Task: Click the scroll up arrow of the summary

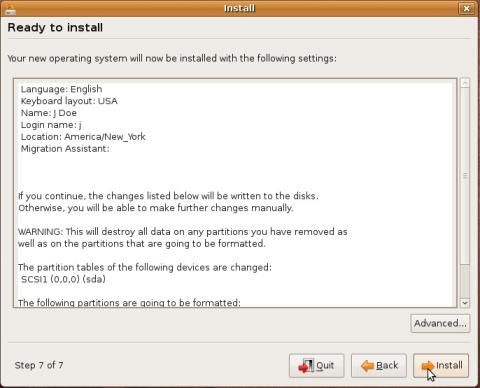Action: pos(465,83)
